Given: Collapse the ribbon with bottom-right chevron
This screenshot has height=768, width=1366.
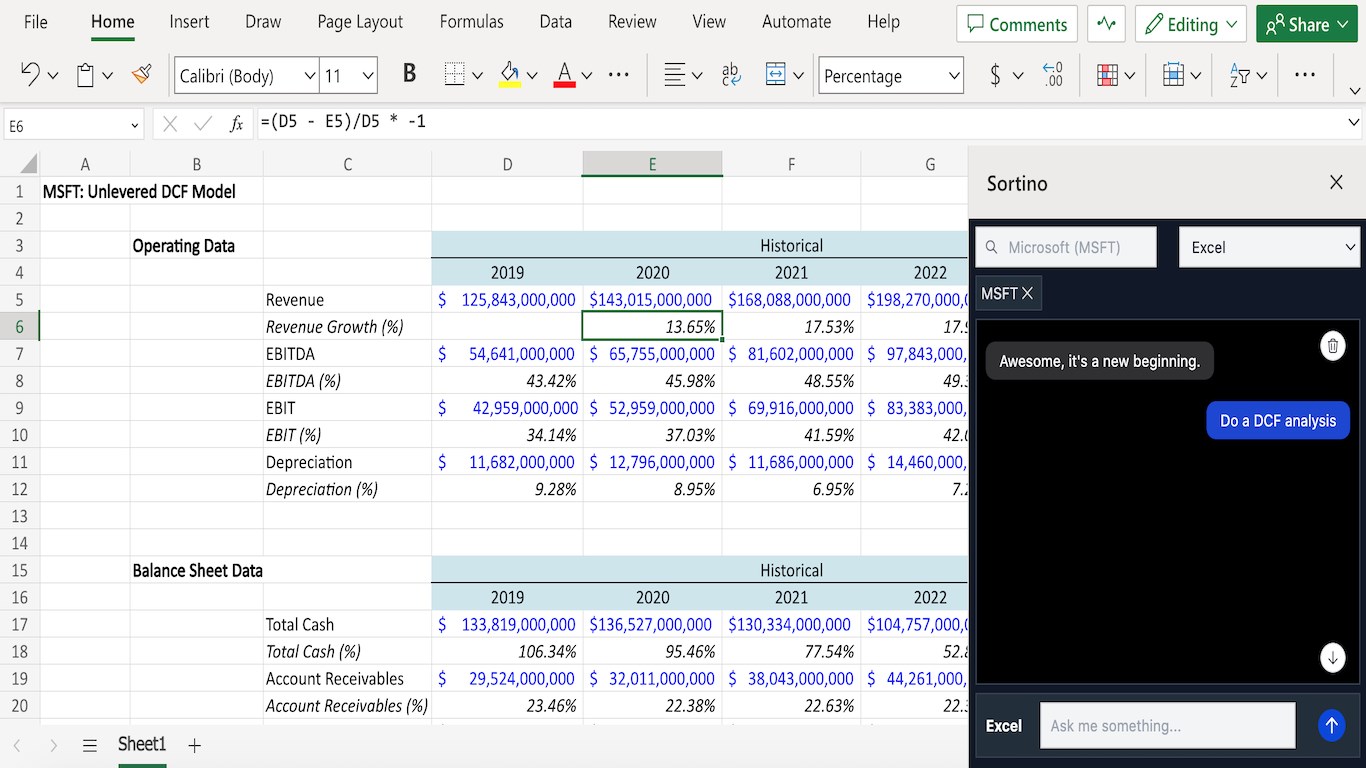Looking at the screenshot, I should [1355, 91].
